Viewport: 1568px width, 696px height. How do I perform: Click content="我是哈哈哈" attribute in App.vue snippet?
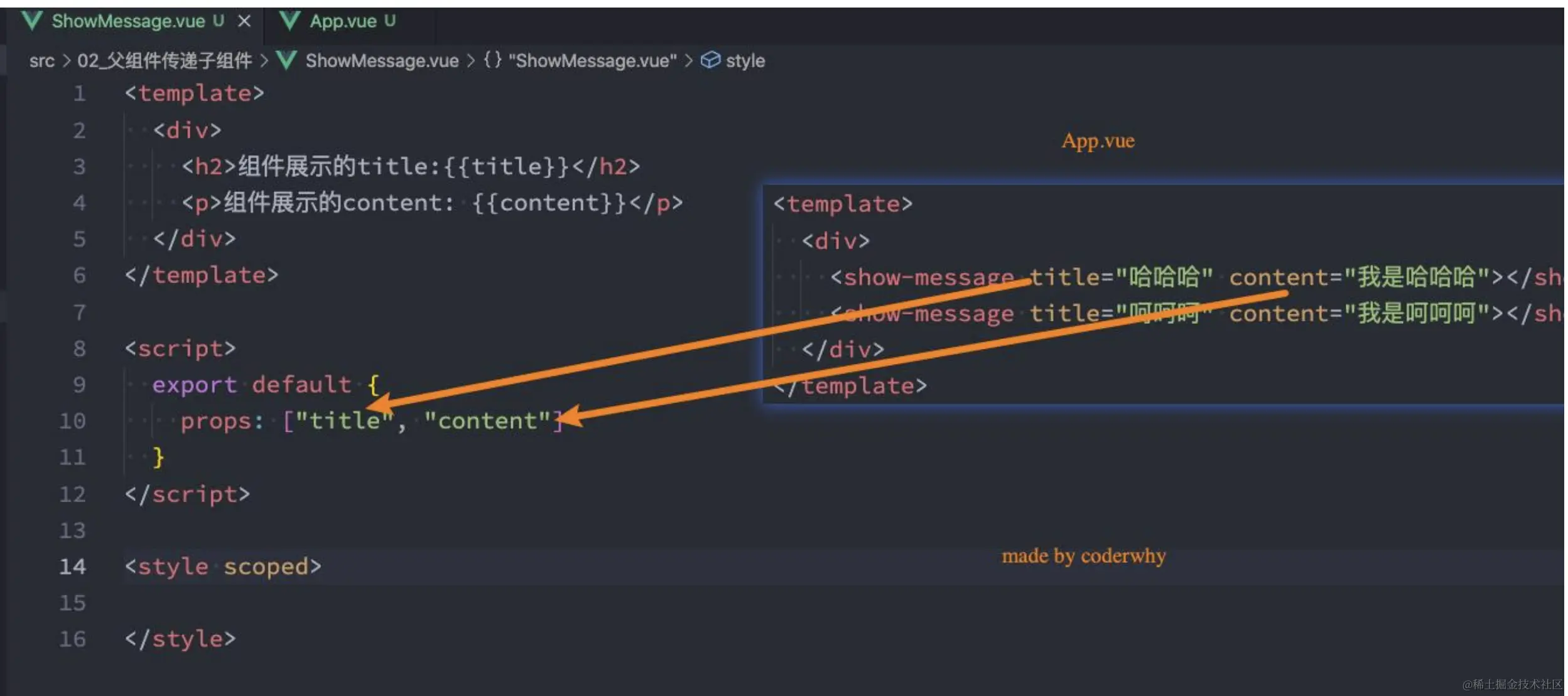(x=1360, y=277)
